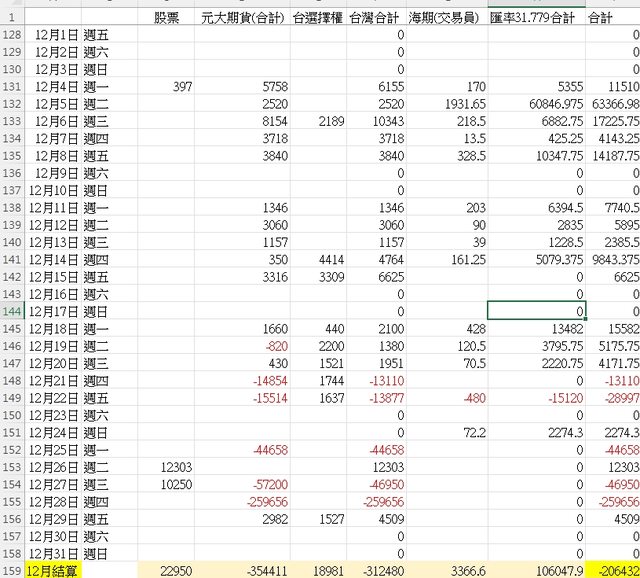The image size is (640, 578).
Task: Select the 12月4日 date cell
Action: tap(55, 87)
